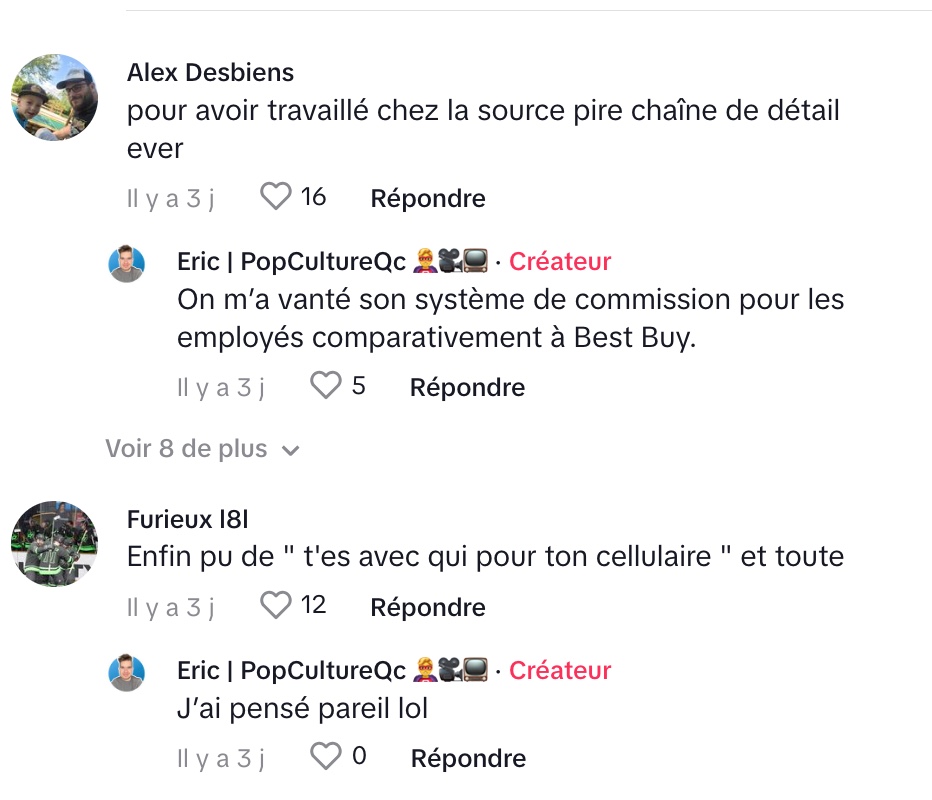Like Alex Desbiens's comment with the heart
This screenshot has height=800, width=932.
click(275, 197)
